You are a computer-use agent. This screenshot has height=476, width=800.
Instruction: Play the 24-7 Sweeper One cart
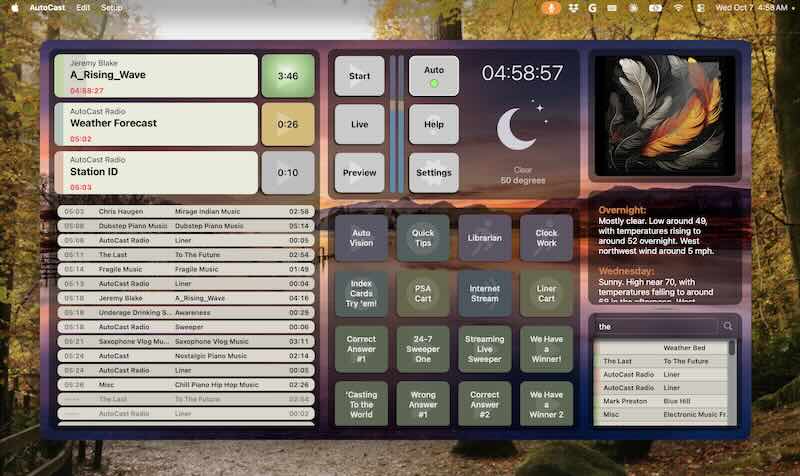pos(423,349)
